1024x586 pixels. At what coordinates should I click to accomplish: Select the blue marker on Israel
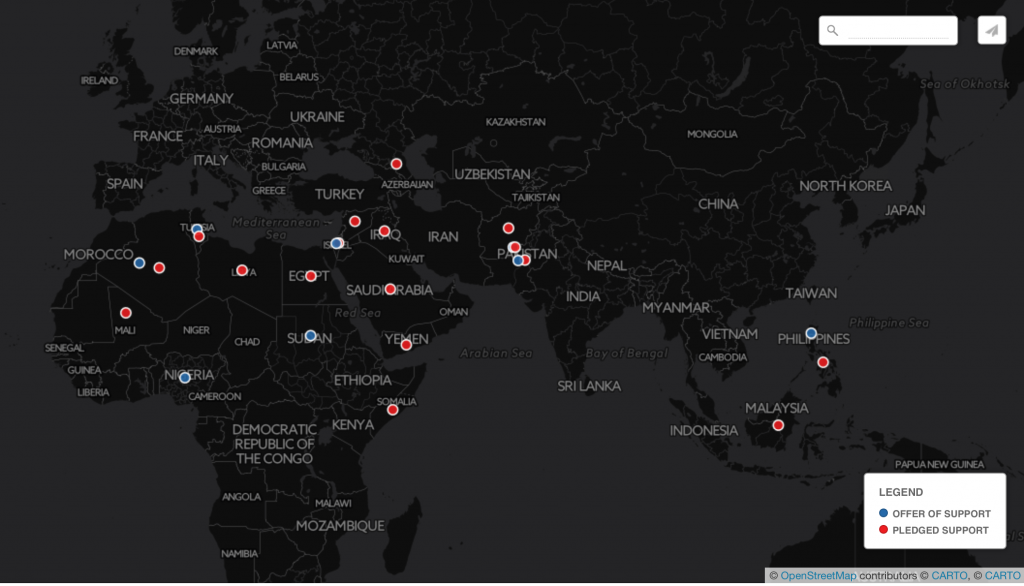336,243
